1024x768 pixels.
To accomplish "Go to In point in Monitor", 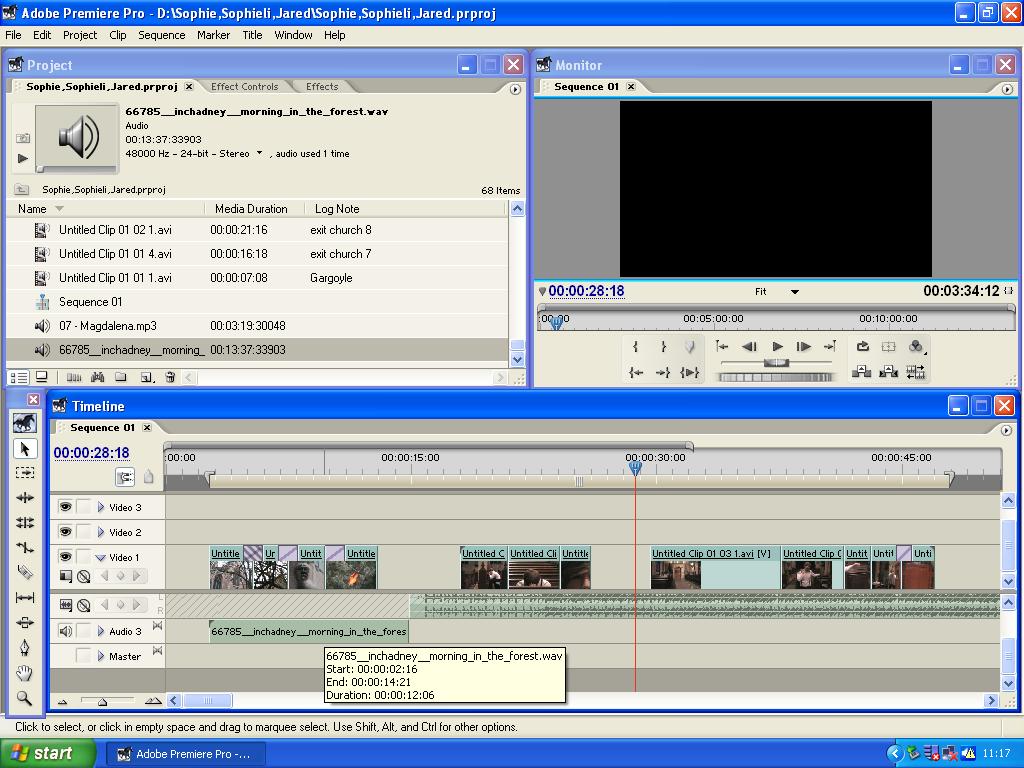I will (635, 372).
